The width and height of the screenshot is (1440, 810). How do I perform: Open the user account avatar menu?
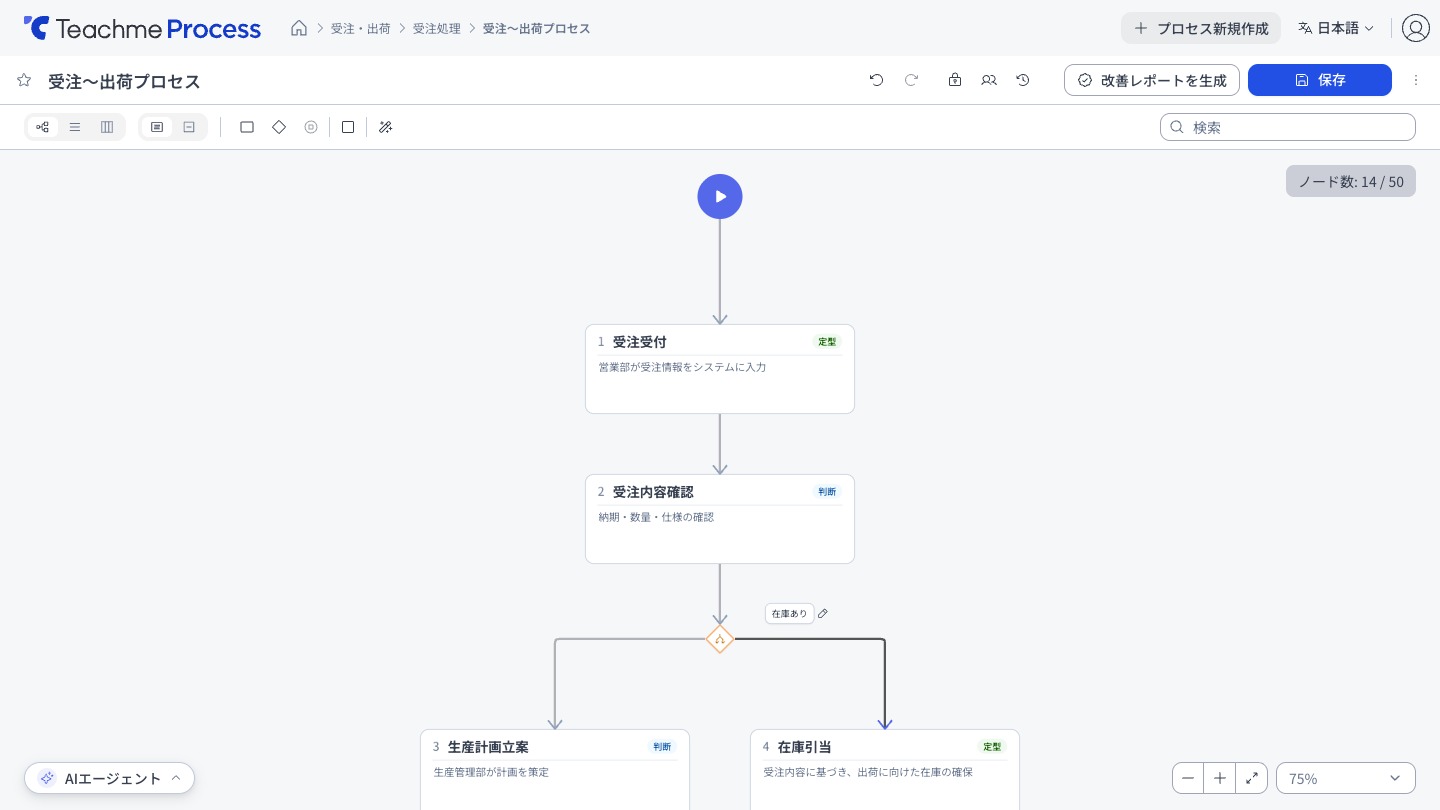(1416, 28)
